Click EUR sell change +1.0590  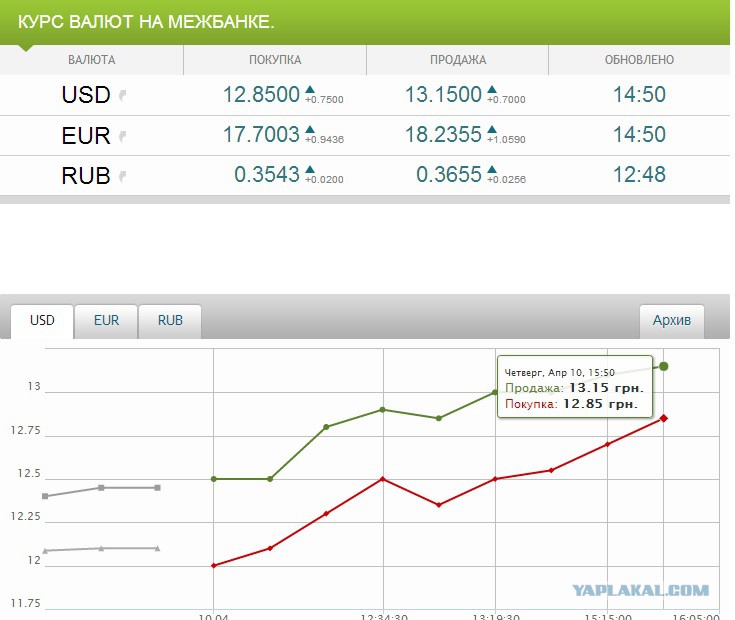coord(506,140)
